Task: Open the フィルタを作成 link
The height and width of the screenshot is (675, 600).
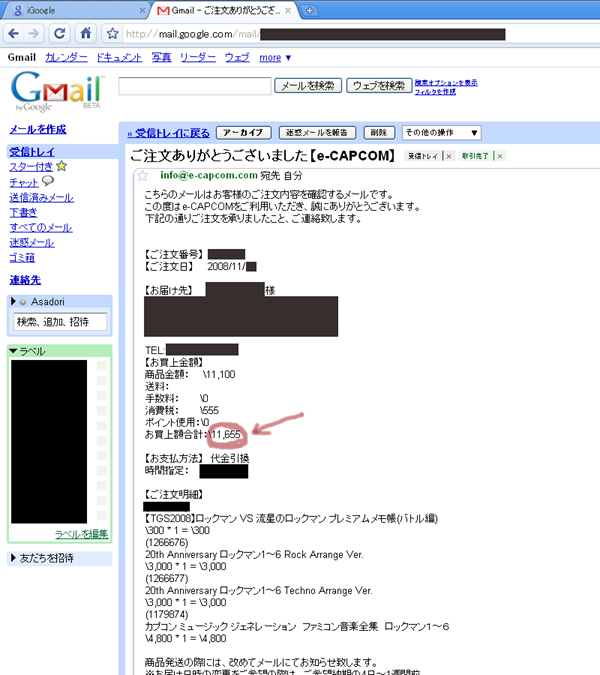Action: [x=435, y=91]
